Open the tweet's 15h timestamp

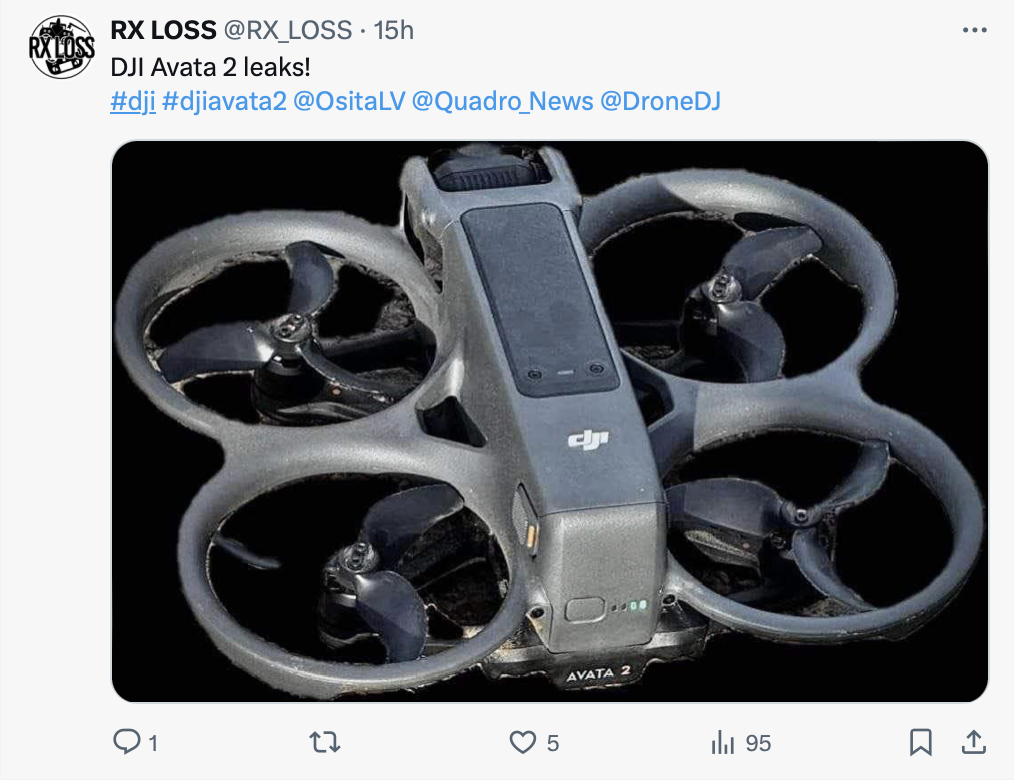pyautogui.click(x=393, y=30)
